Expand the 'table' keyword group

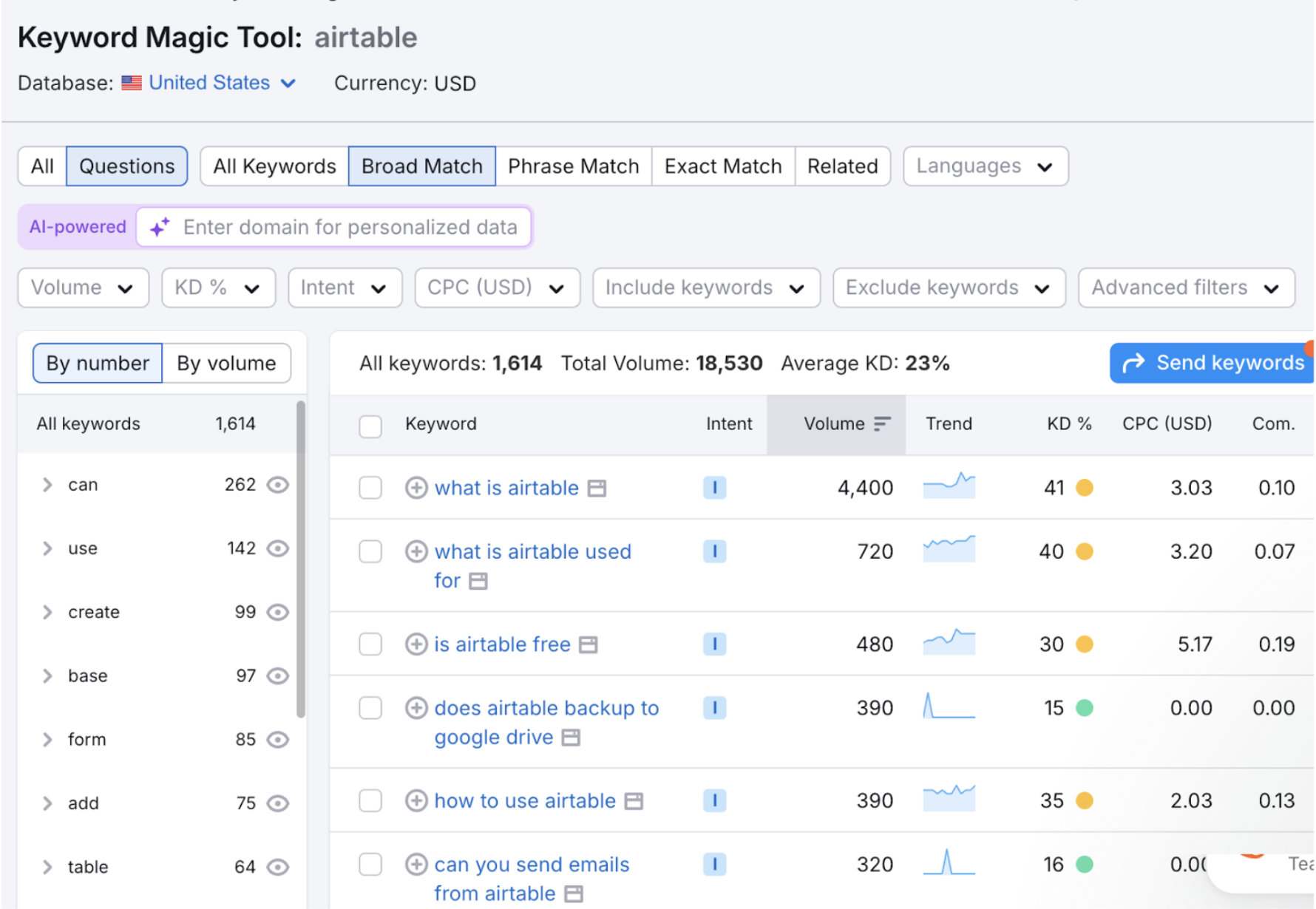(47, 867)
